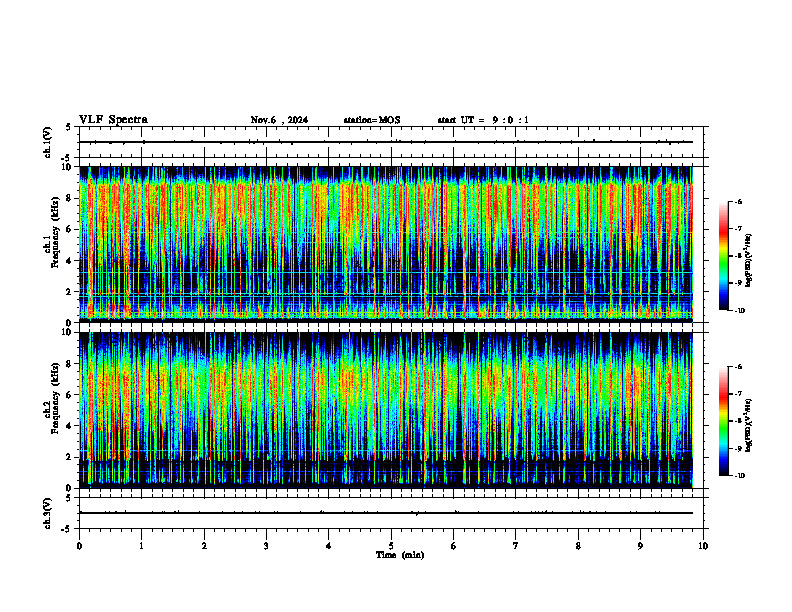Click the "9" tick on the time axis
This screenshot has height=612, width=792.
tap(640, 546)
